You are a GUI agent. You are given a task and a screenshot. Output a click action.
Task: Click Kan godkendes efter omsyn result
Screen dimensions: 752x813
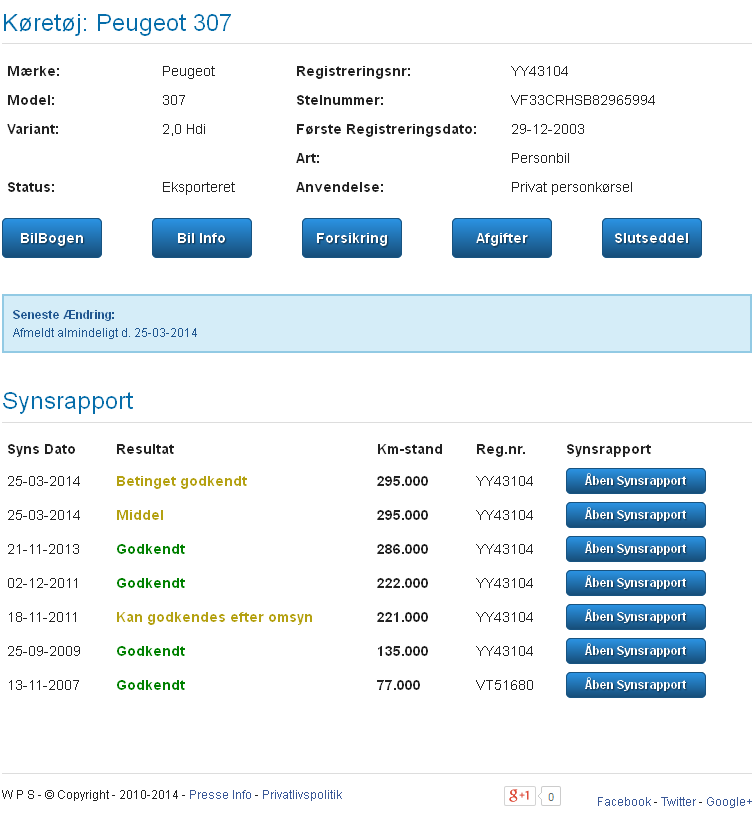tap(214, 617)
